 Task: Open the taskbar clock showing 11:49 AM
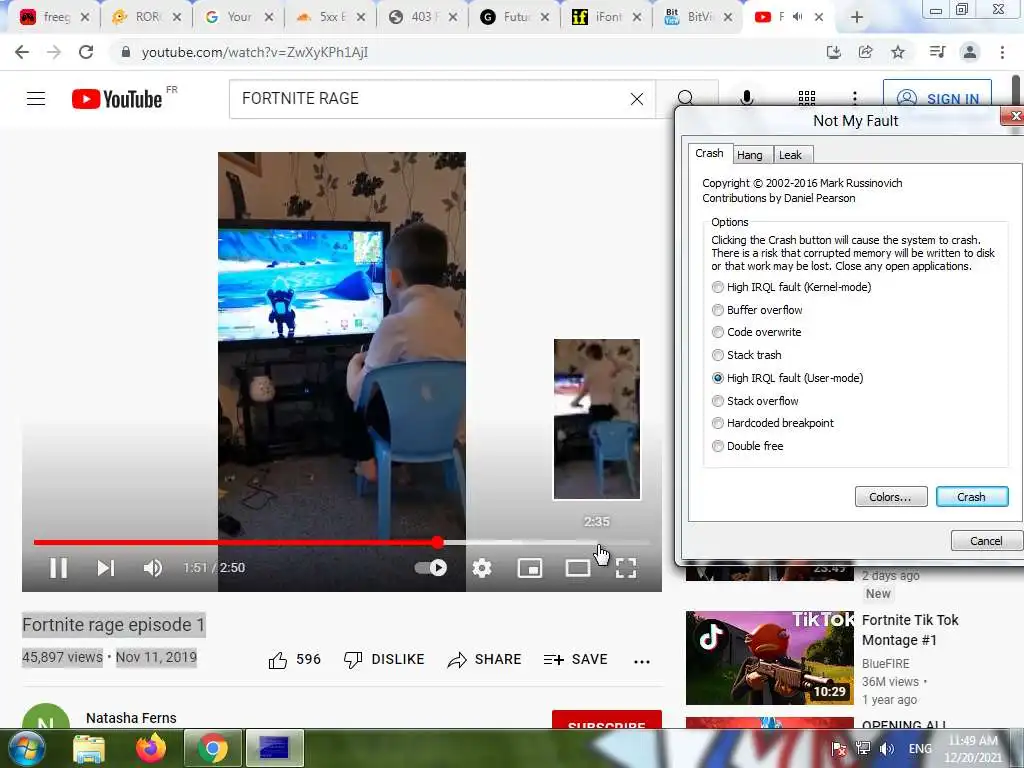[974, 749]
